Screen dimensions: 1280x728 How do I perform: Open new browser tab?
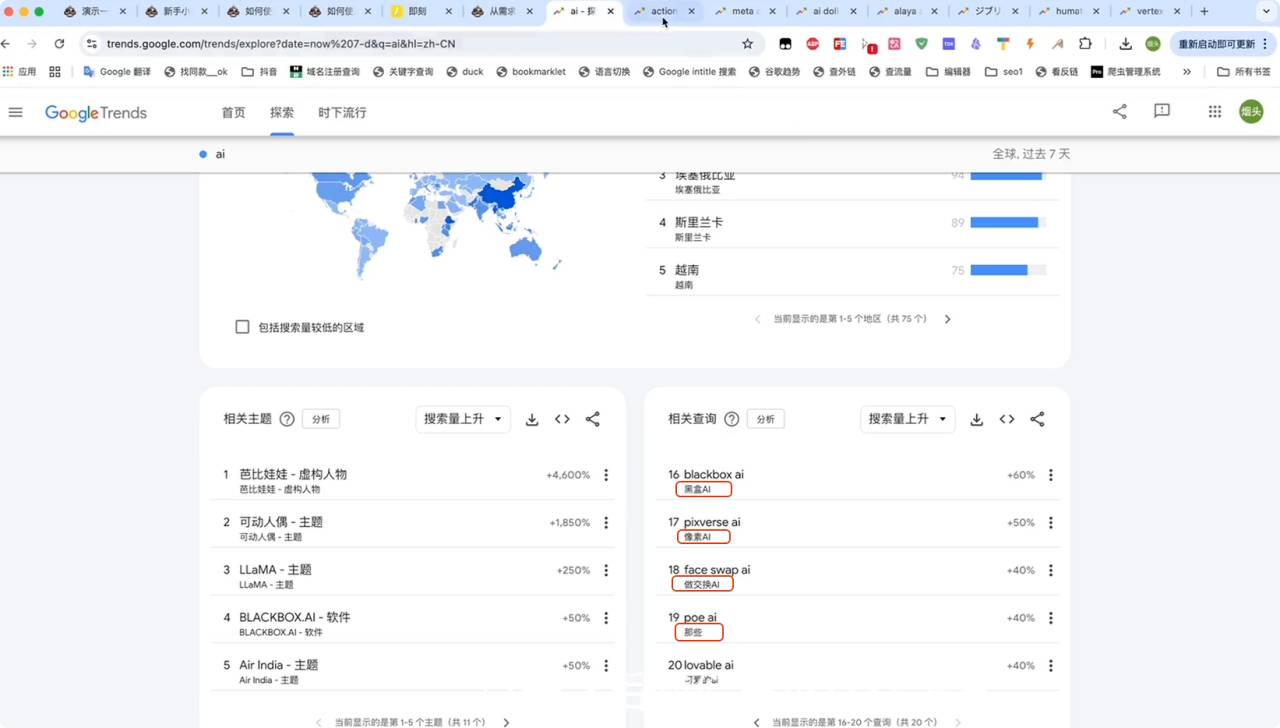(x=1204, y=12)
